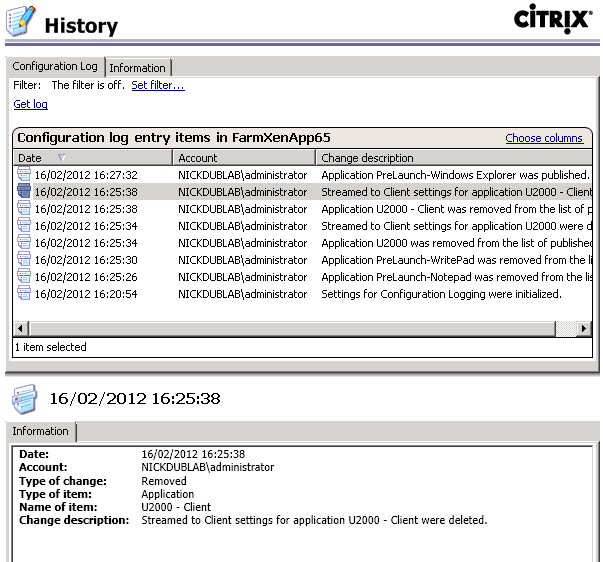The height and width of the screenshot is (562, 603).
Task: Switch to the upper Information tab
Action: [x=138, y=68]
